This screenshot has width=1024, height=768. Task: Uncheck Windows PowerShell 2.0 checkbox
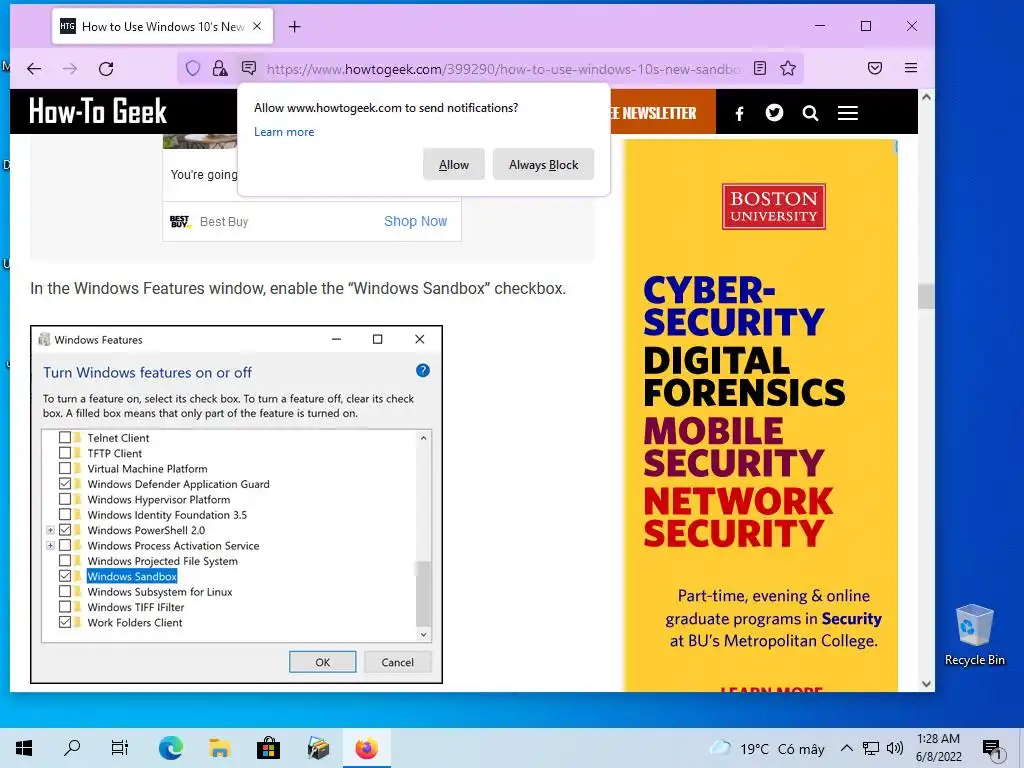(x=65, y=530)
